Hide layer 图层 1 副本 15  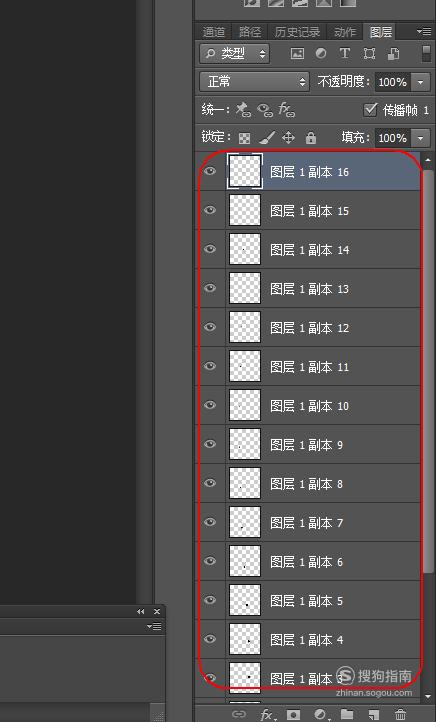[x=210, y=210]
